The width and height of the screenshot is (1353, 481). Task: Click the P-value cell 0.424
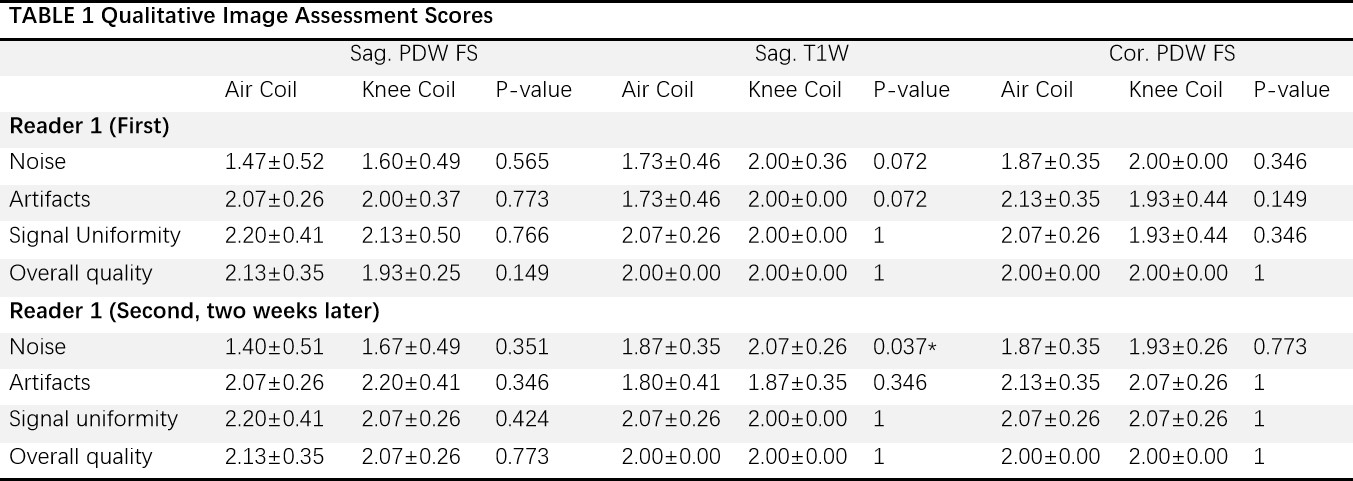(522, 419)
